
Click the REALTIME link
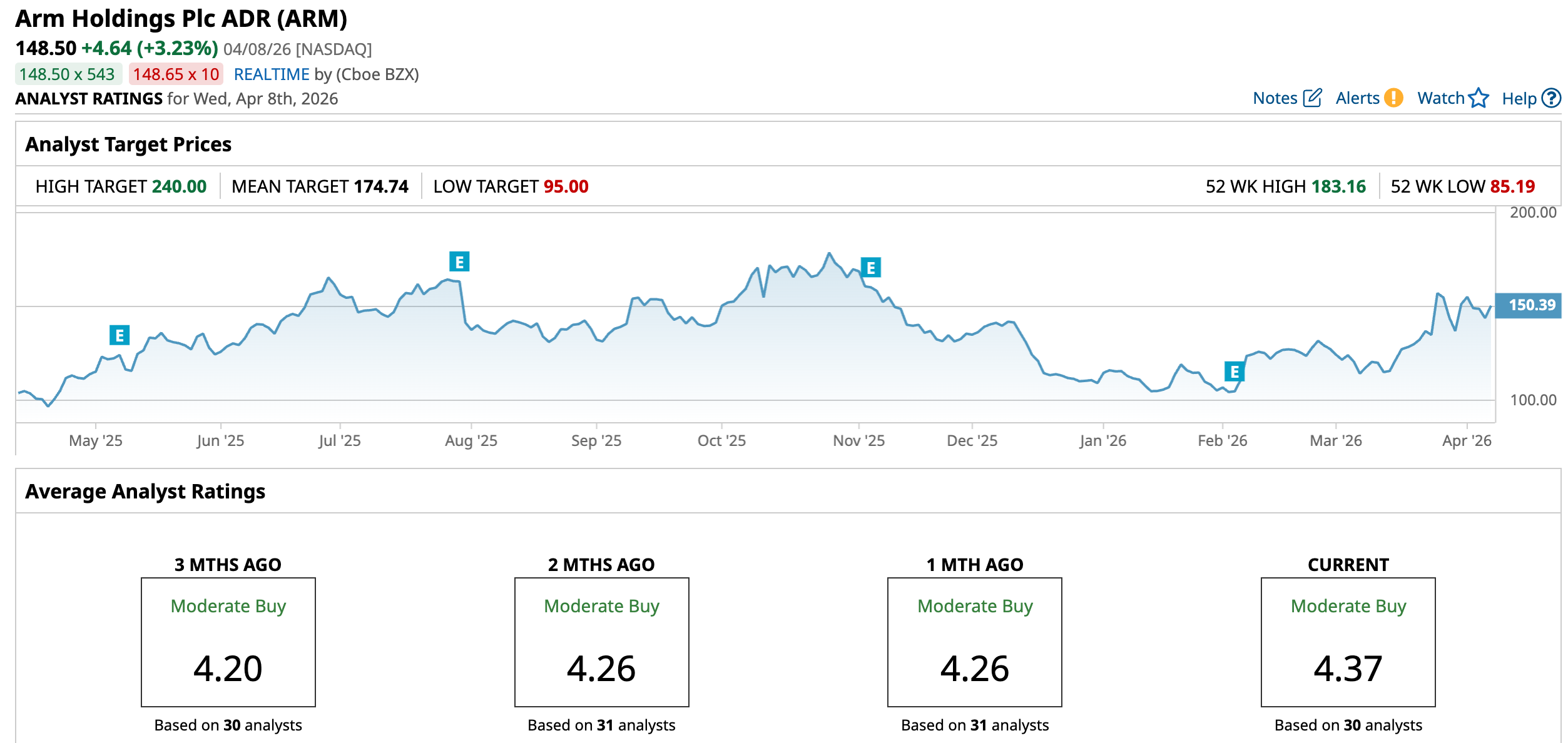272,74
